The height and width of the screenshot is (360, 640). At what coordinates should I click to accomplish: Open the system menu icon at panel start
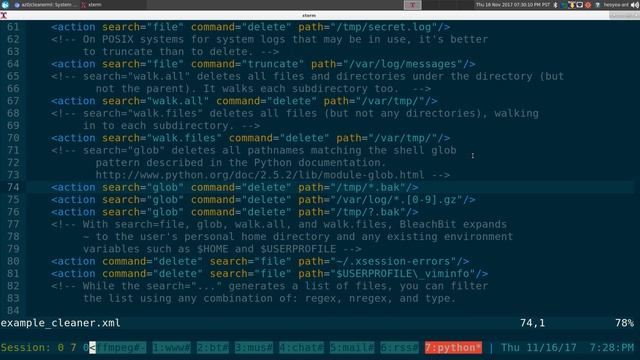[x=5, y=5]
